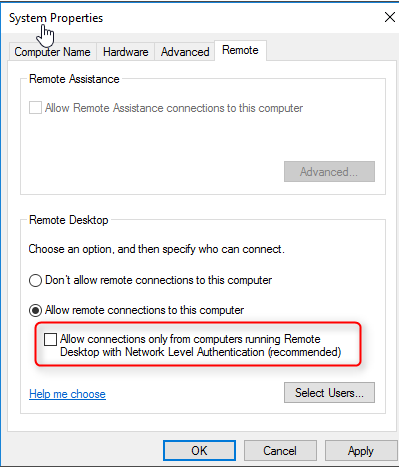Click the Remote Assistance group heading

pyautogui.click(x=74, y=79)
